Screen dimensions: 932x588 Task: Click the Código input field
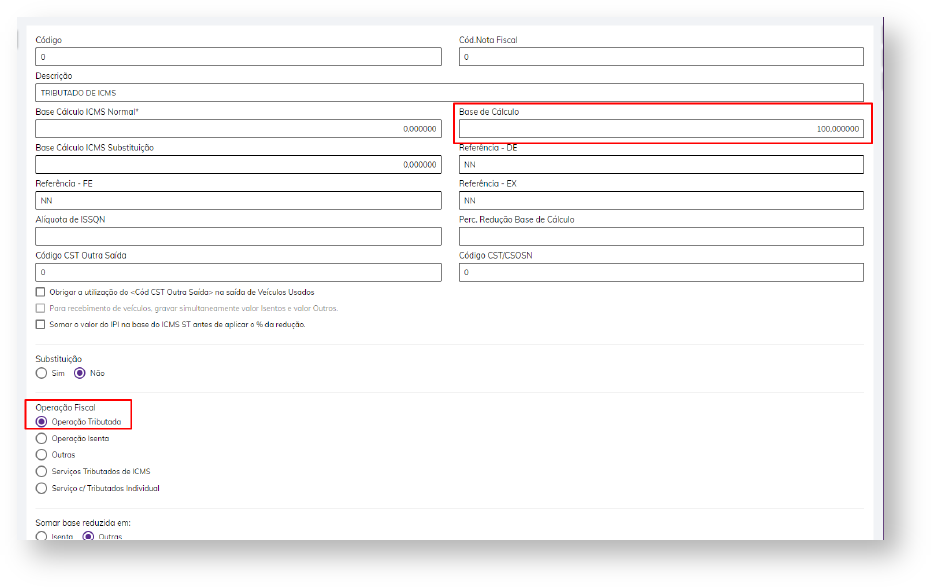tap(238, 57)
